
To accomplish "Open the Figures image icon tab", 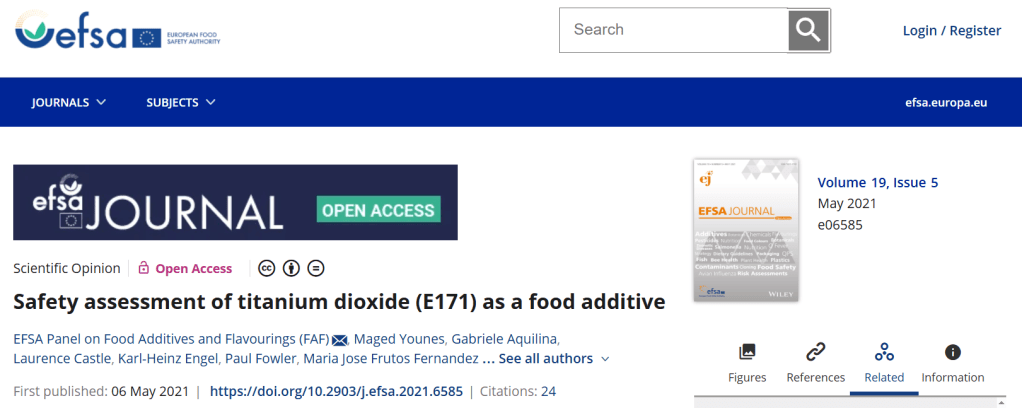I will click(747, 364).
